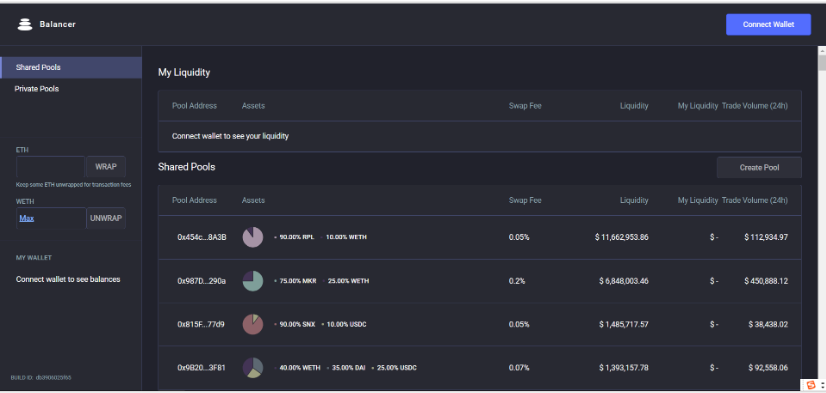Open pool address 0x815F...77d9

(x=201, y=324)
